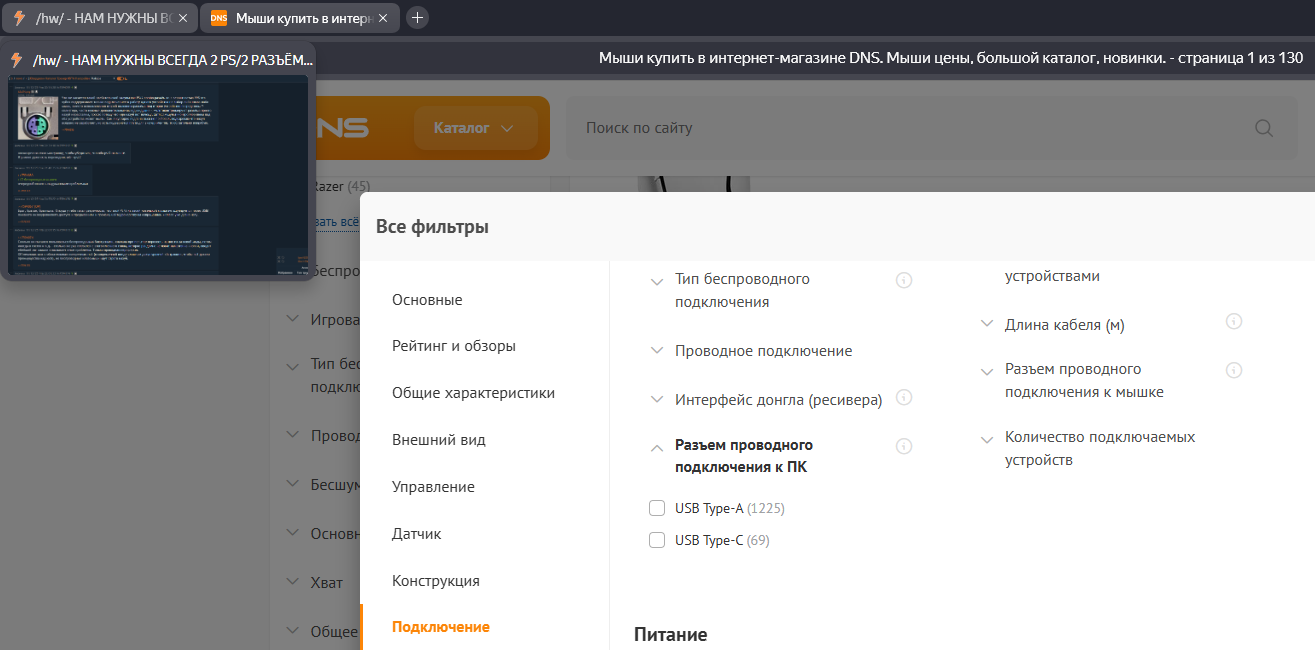Image resolution: width=1315 pixels, height=650 pixels.
Task: Click the /hw/ tab preview thumbnail
Action: pyautogui.click(x=158, y=174)
